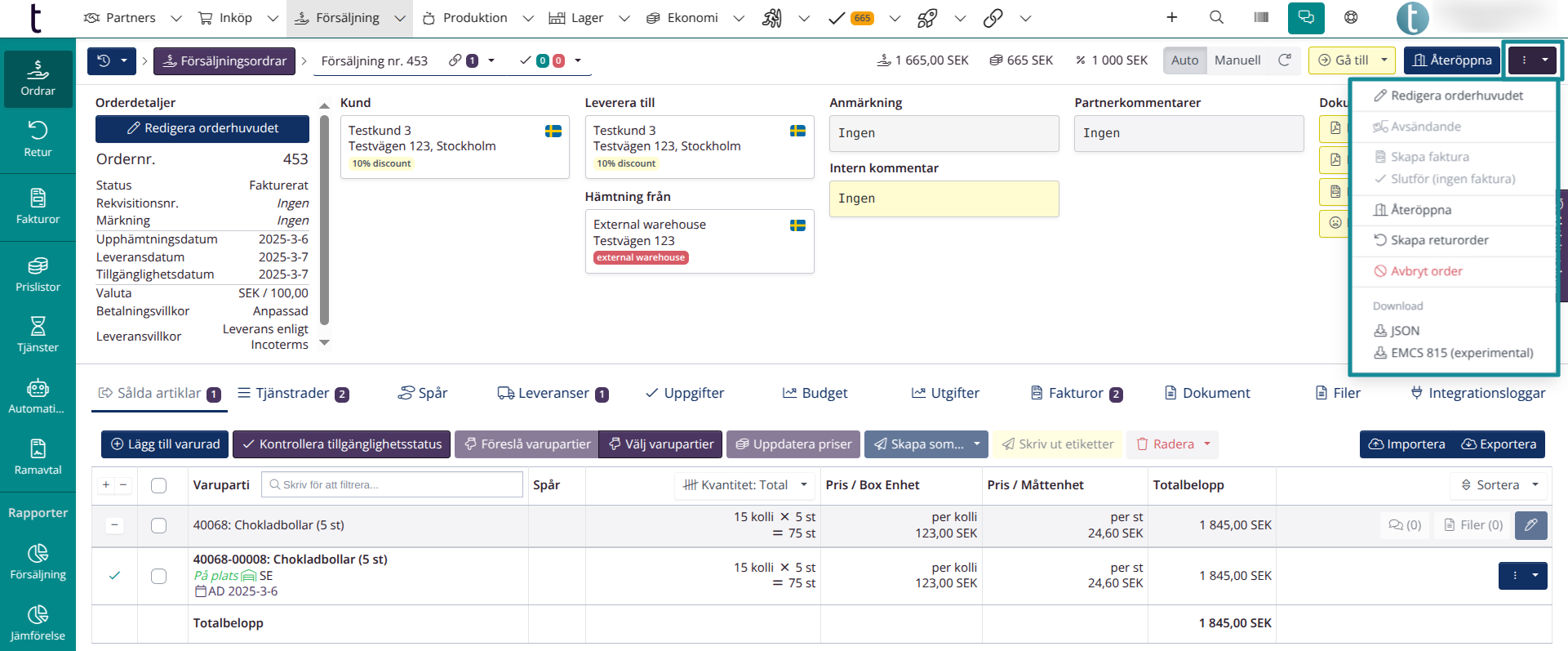Check the 40068: Chokladbollar row checkbox
Screen dimensions: 1568x651
159,525
